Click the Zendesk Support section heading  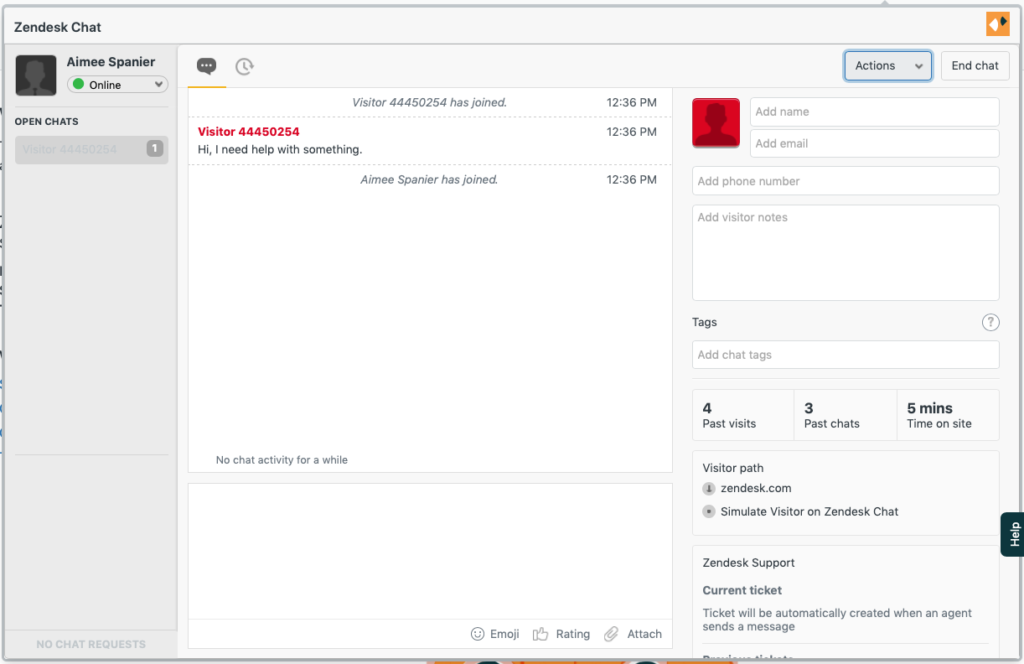click(748, 563)
